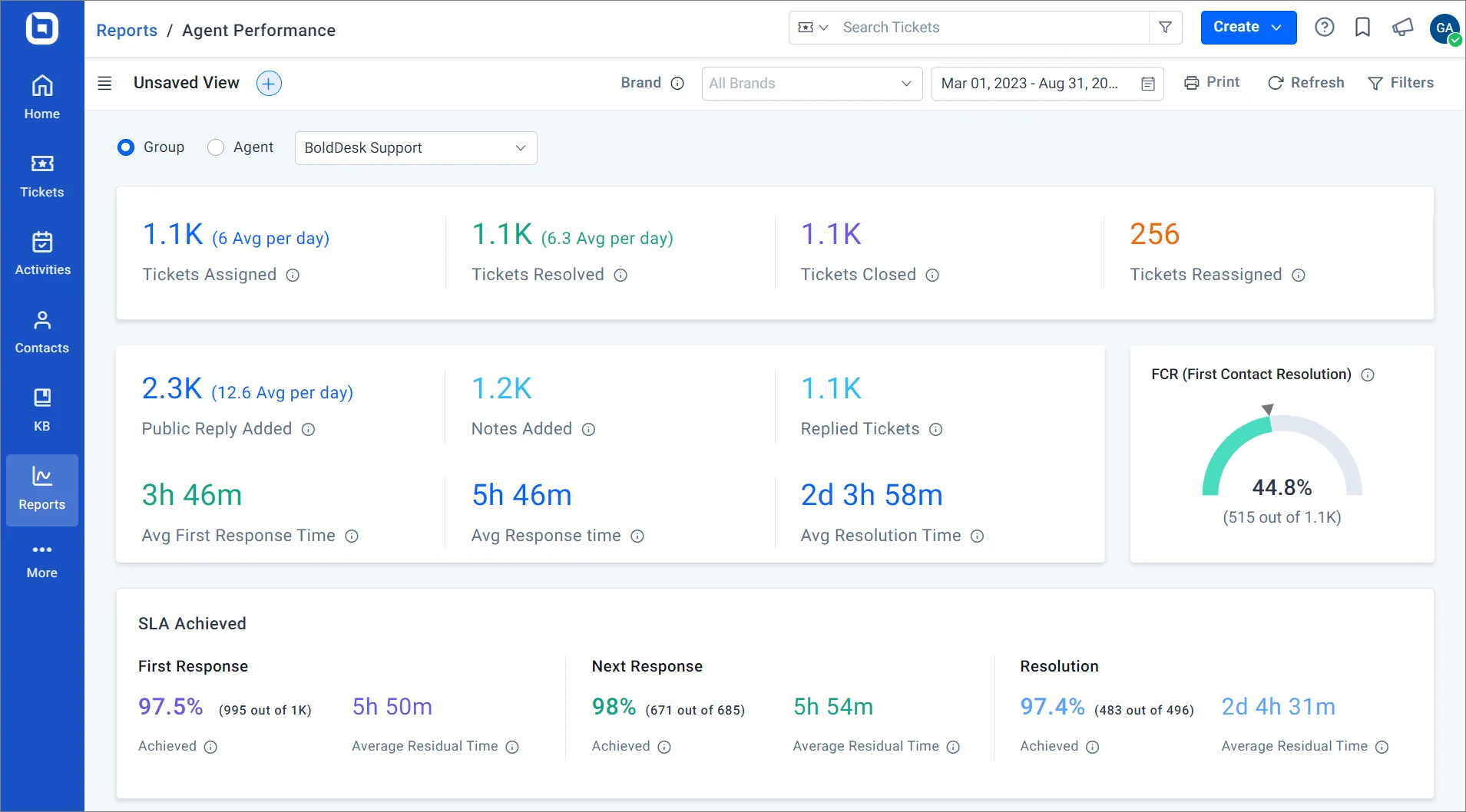Open the help question mark icon

pos(1324,28)
